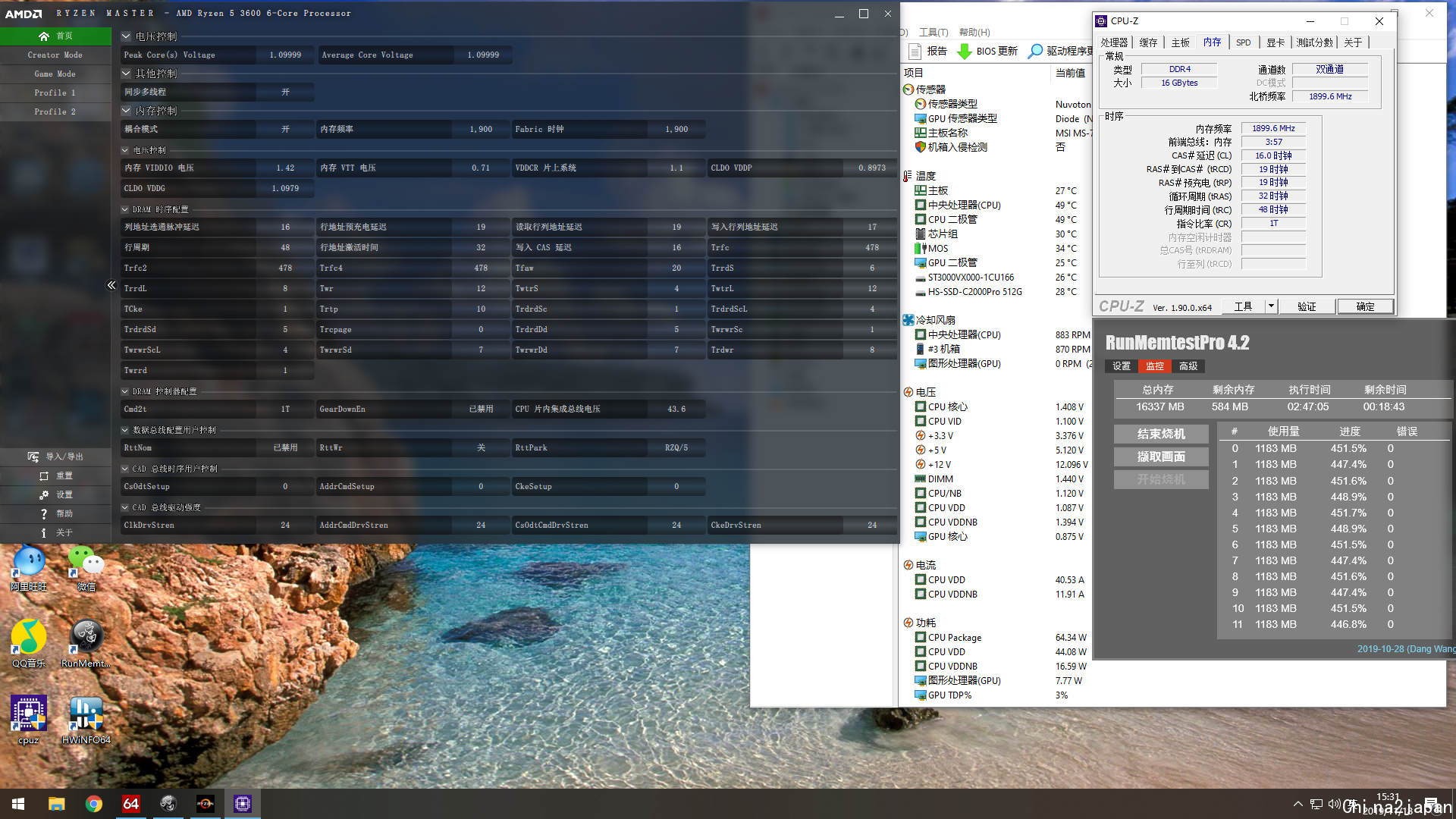Image resolution: width=1456 pixels, height=819 pixels.
Task: Open the advanced tab in RunMemtestPro
Action: [x=1188, y=366]
